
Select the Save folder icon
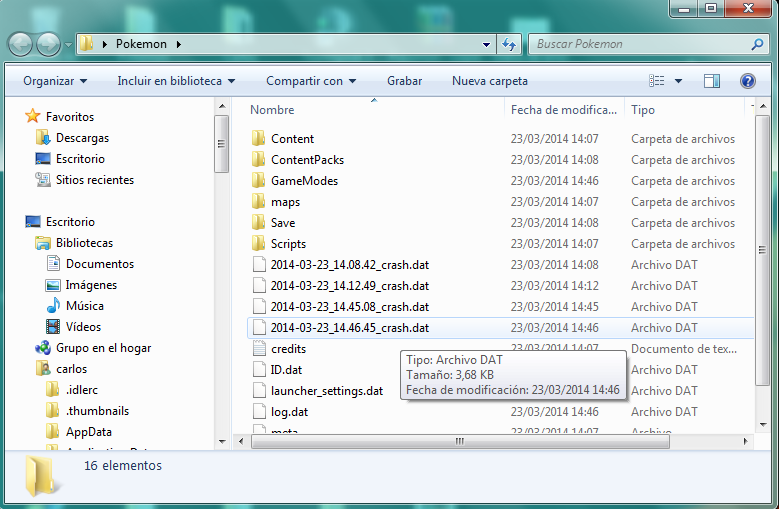click(258, 222)
